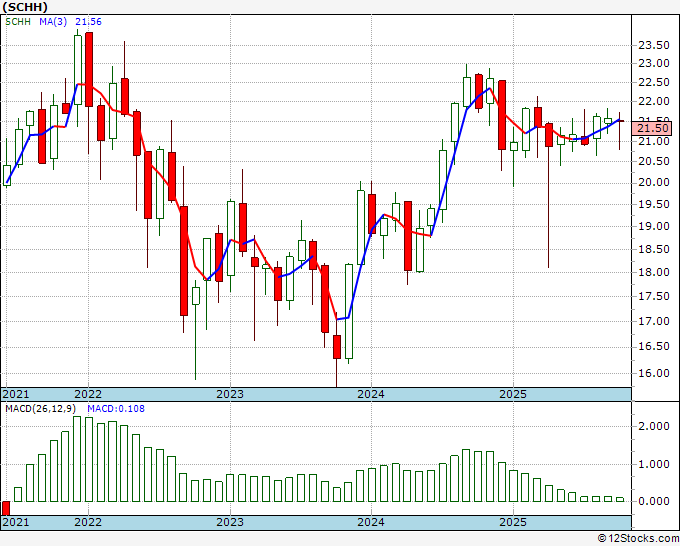
Task: Click the MACD:0.108 value label
Action: [116, 409]
